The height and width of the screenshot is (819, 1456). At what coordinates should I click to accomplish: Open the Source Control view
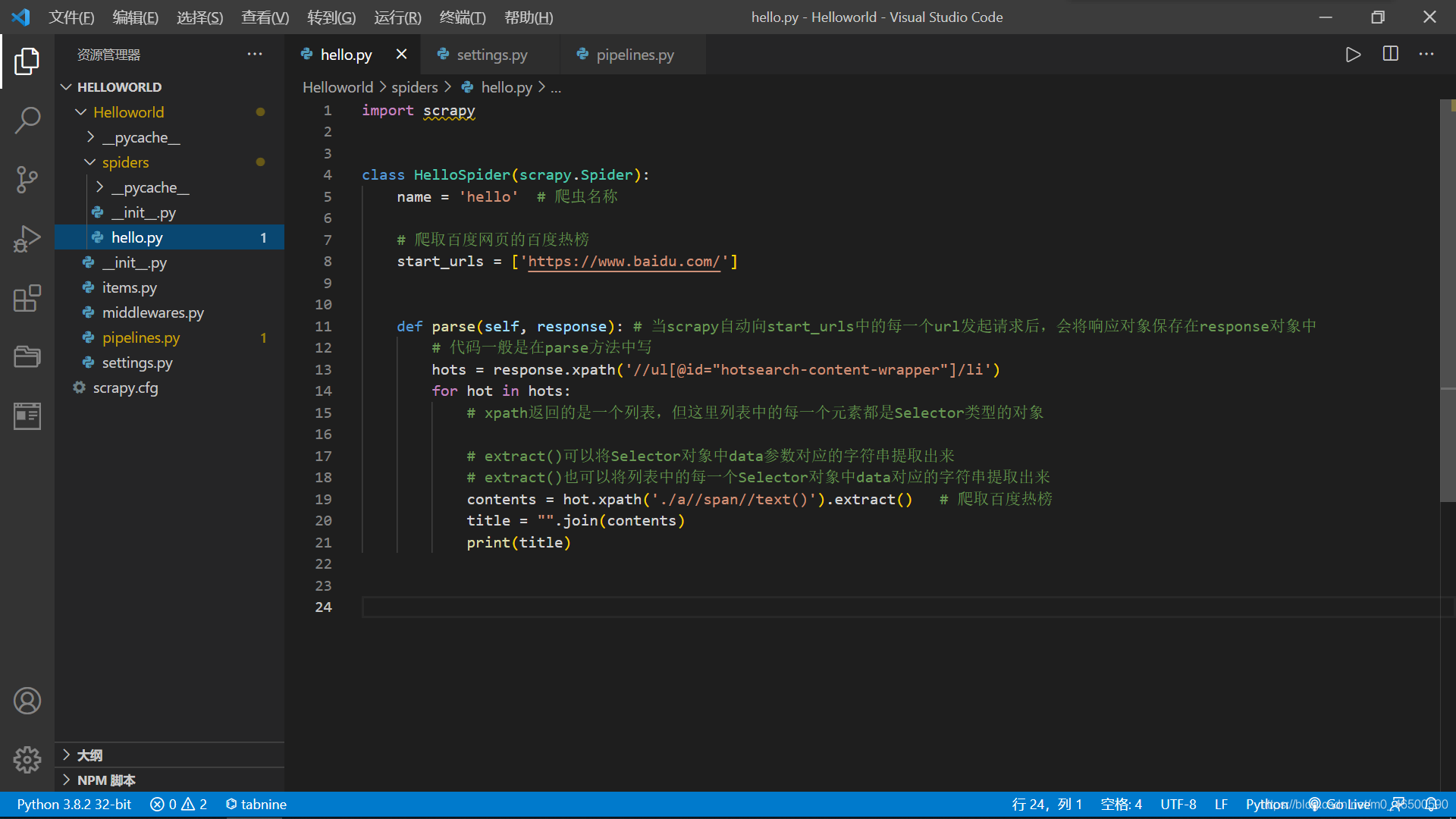tap(27, 180)
